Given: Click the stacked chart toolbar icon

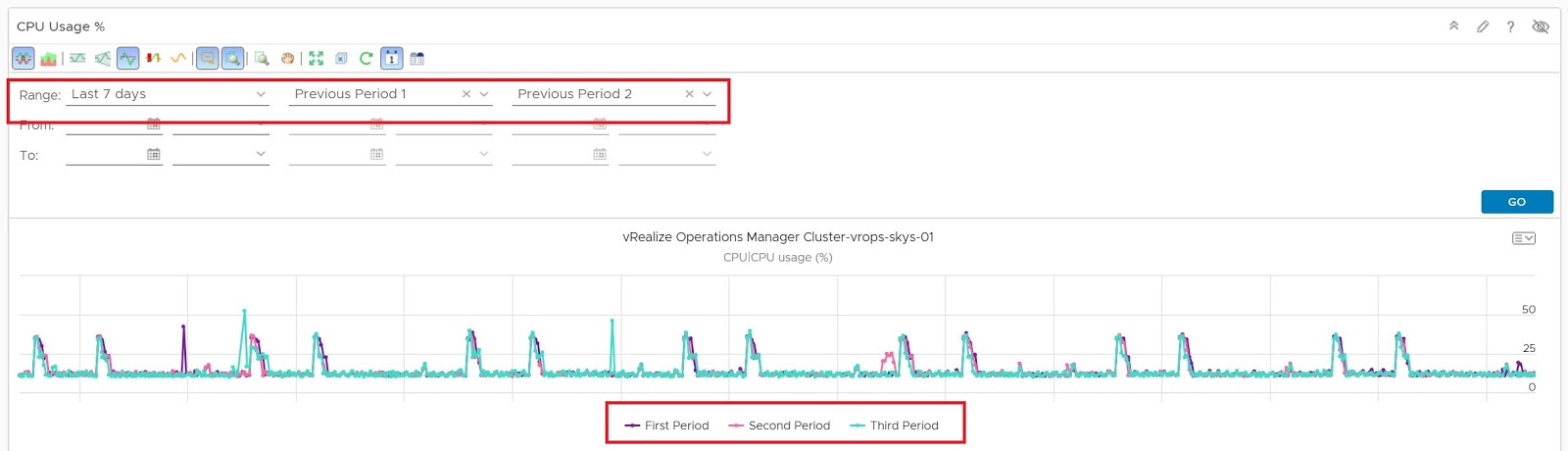Looking at the screenshot, I should tap(48, 59).
